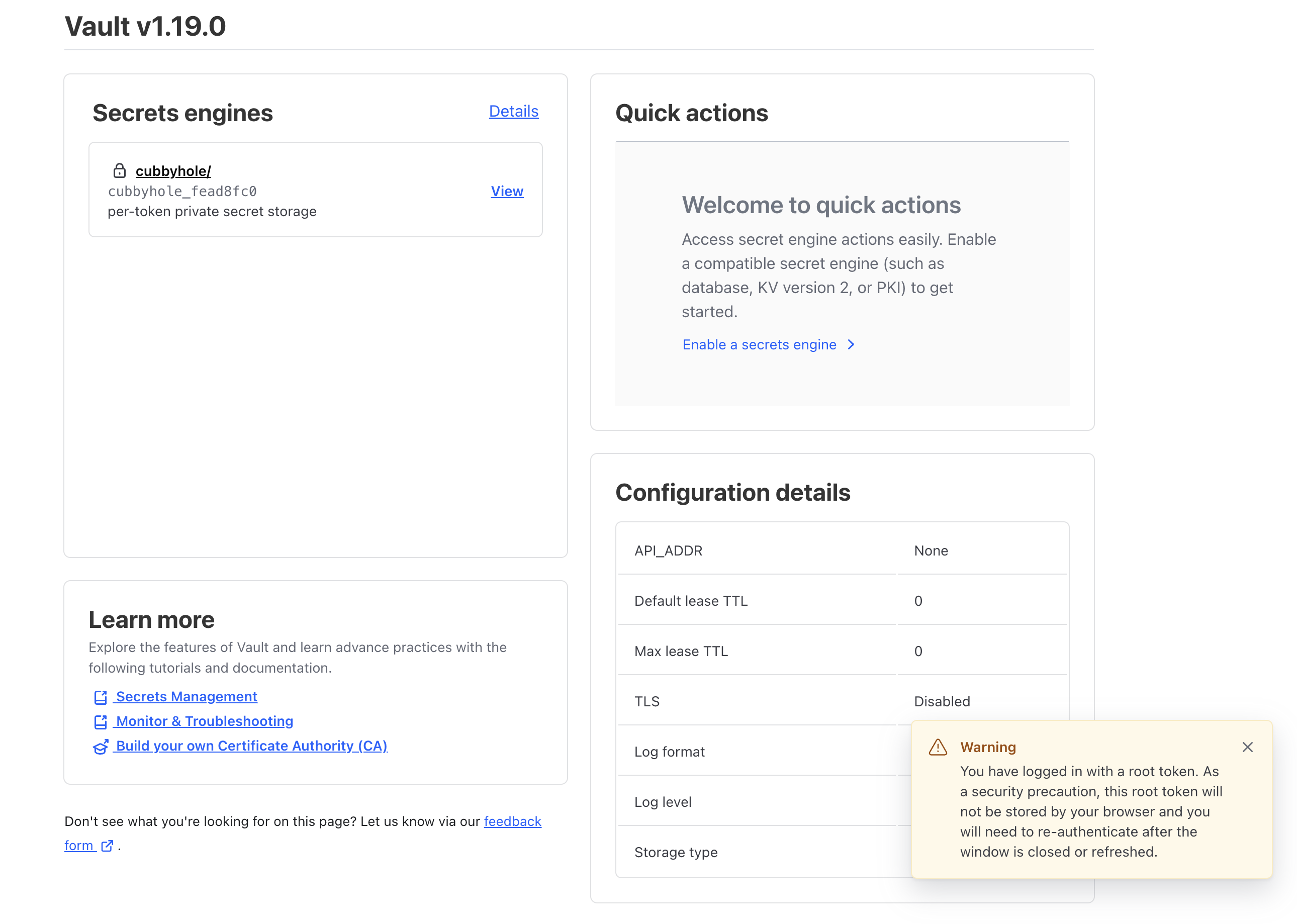Click the Learn more heading
The height and width of the screenshot is (924, 1297).
point(151,620)
